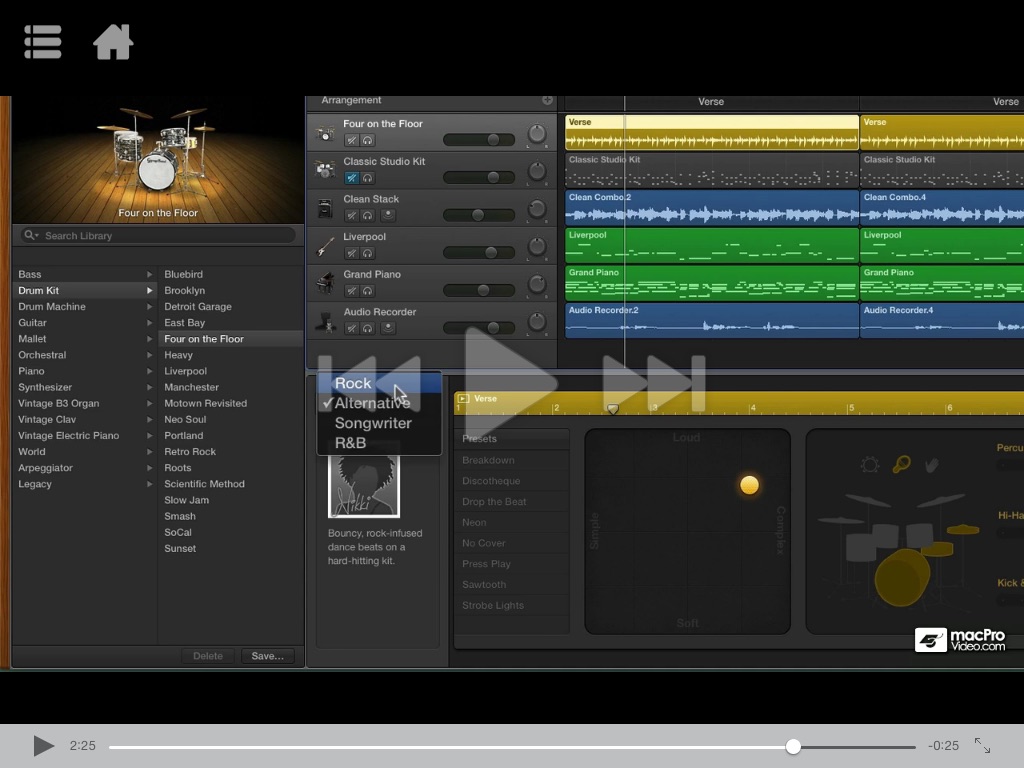The width and height of the screenshot is (1024, 768).
Task: Select the maracas shaker percussion icon
Action: 902,465
